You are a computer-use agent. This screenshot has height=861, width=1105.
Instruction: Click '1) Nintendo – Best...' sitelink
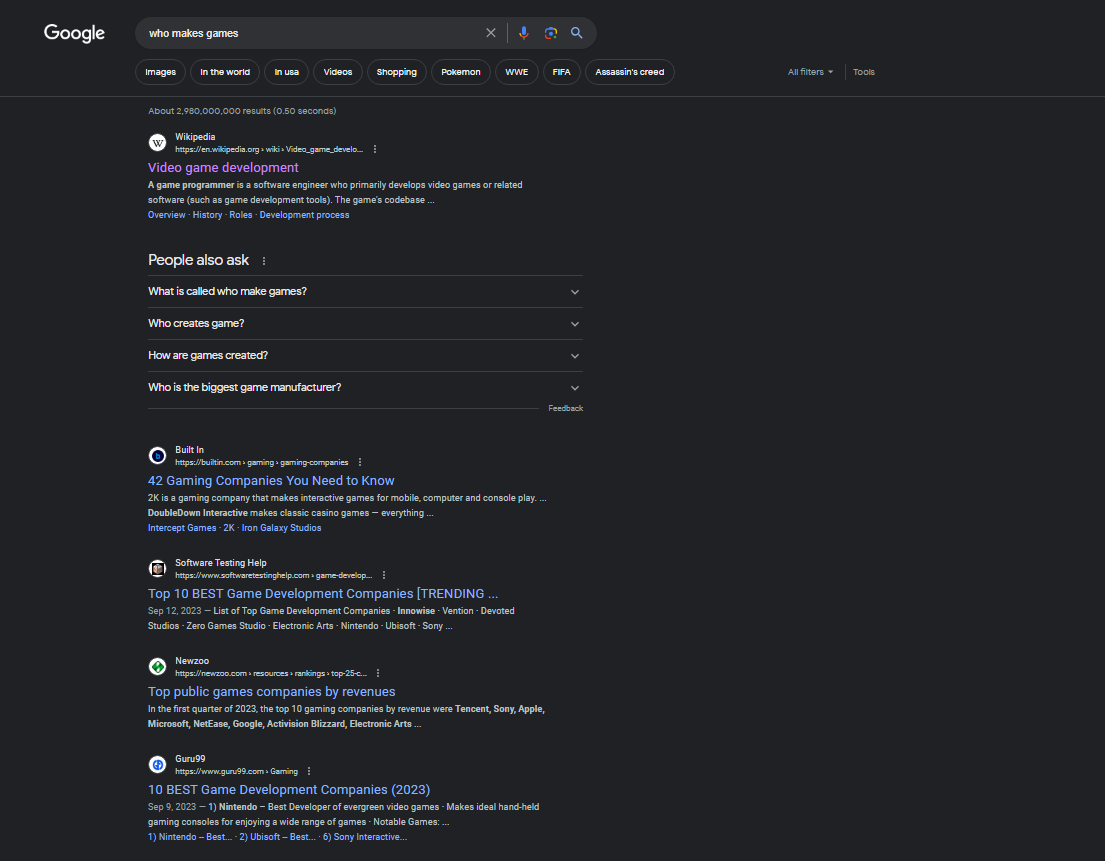tap(190, 837)
